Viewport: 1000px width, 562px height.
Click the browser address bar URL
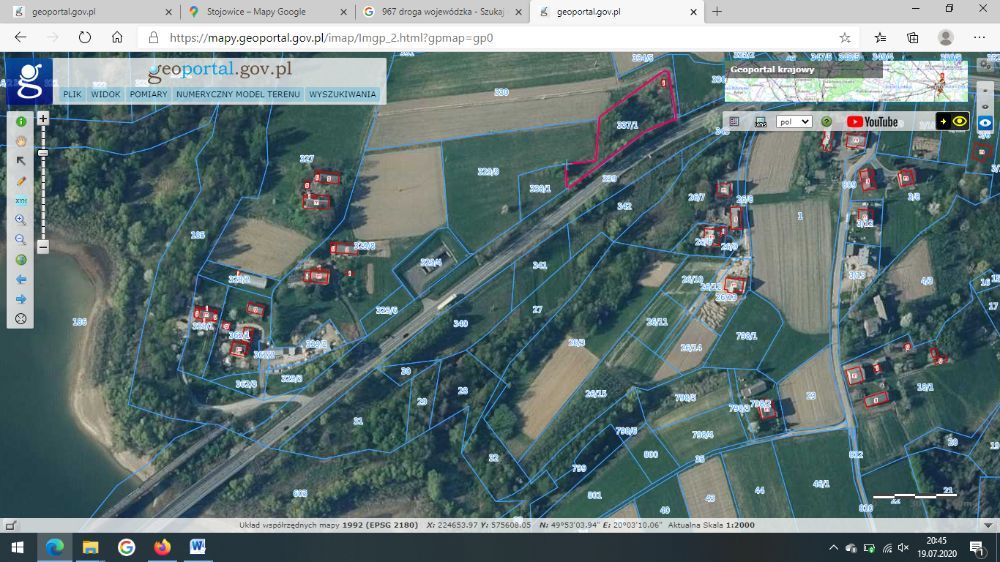click(331, 38)
